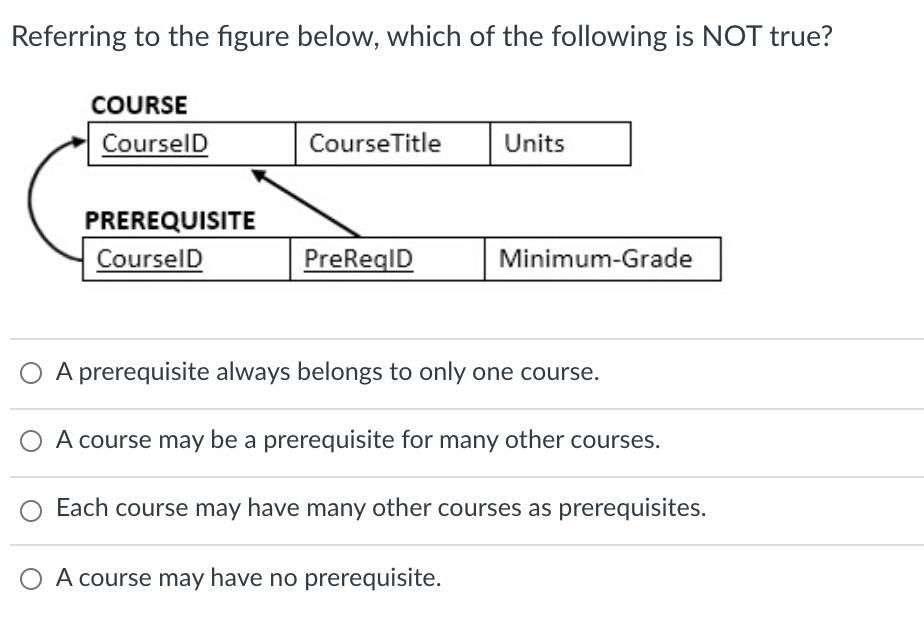Click the question text at the top
Screen dimensions: 924x626
pyautogui.click(x=420, y=36)
